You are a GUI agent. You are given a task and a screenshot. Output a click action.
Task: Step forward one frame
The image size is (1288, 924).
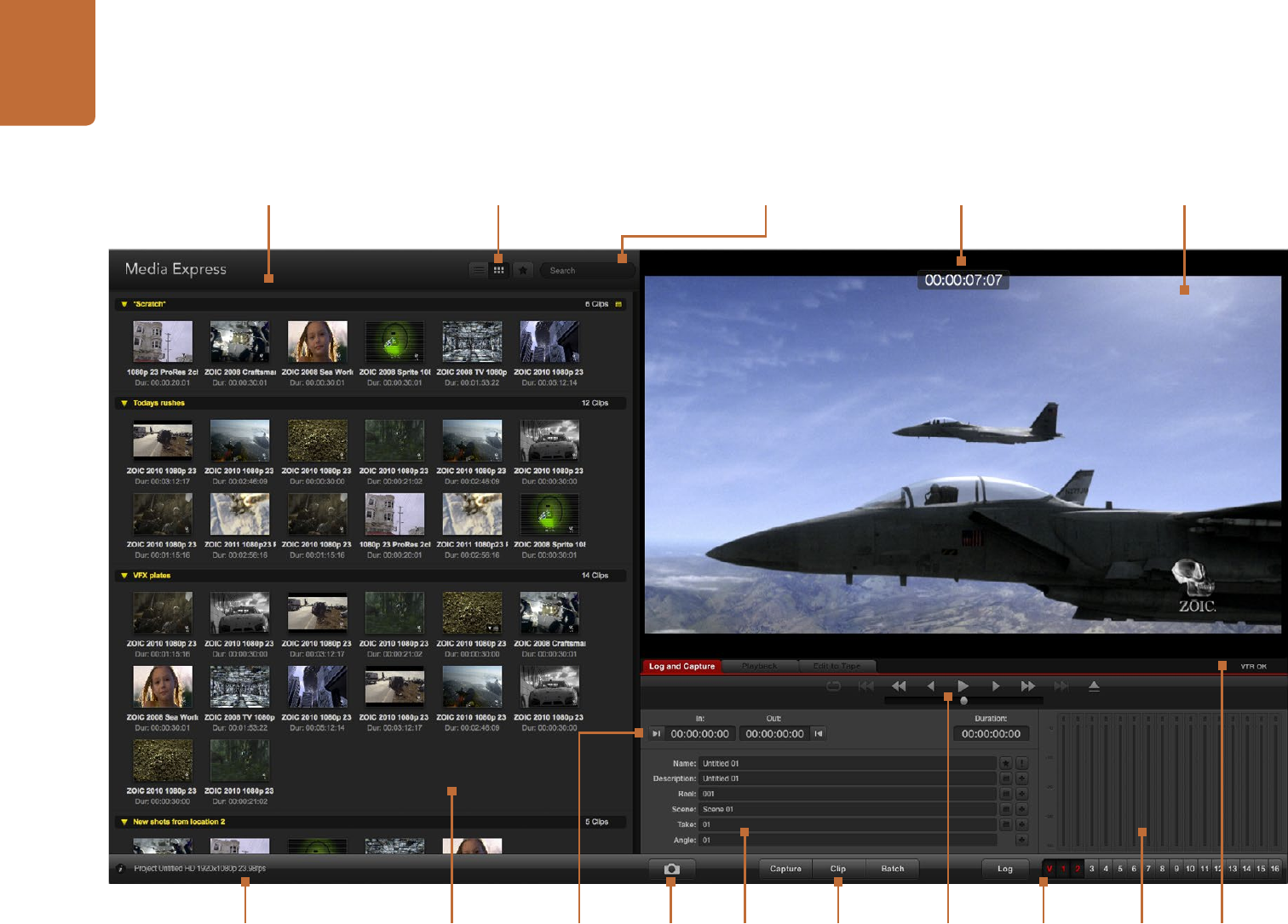click(x=996, y=686)
